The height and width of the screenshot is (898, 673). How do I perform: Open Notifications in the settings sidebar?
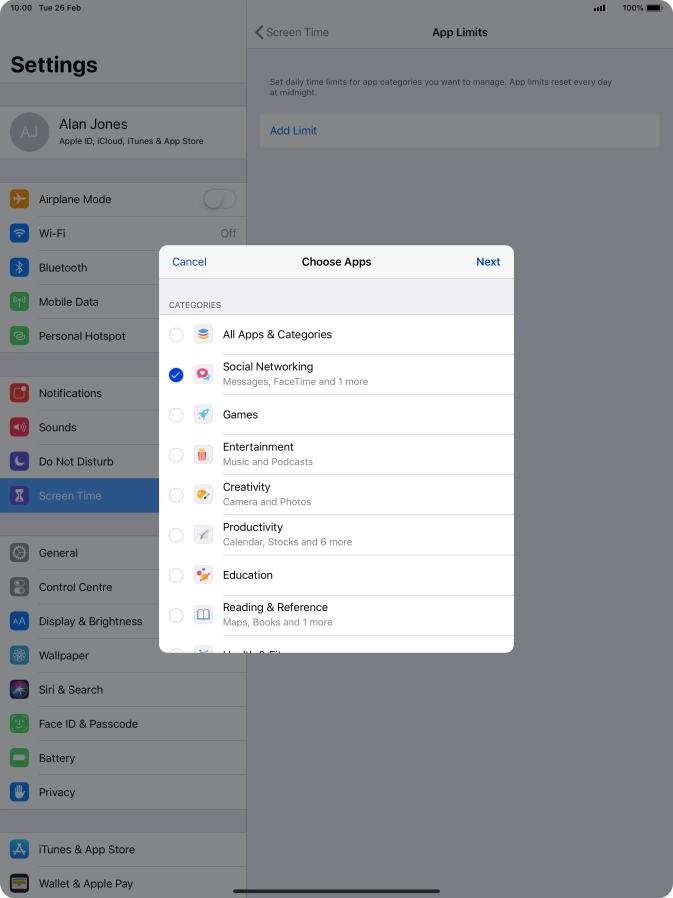click(70, 393)
